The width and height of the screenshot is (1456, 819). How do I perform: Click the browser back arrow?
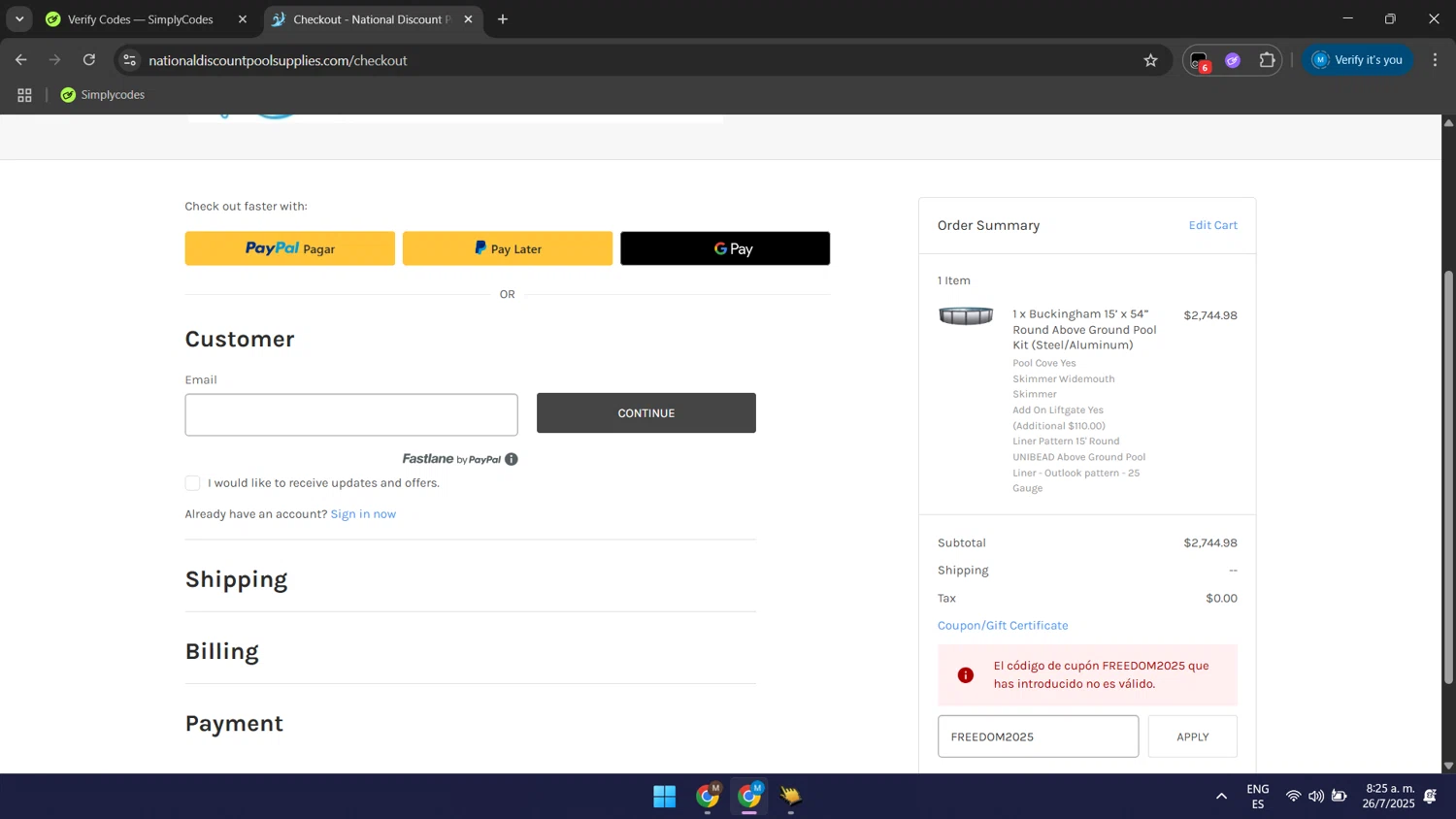20,60
